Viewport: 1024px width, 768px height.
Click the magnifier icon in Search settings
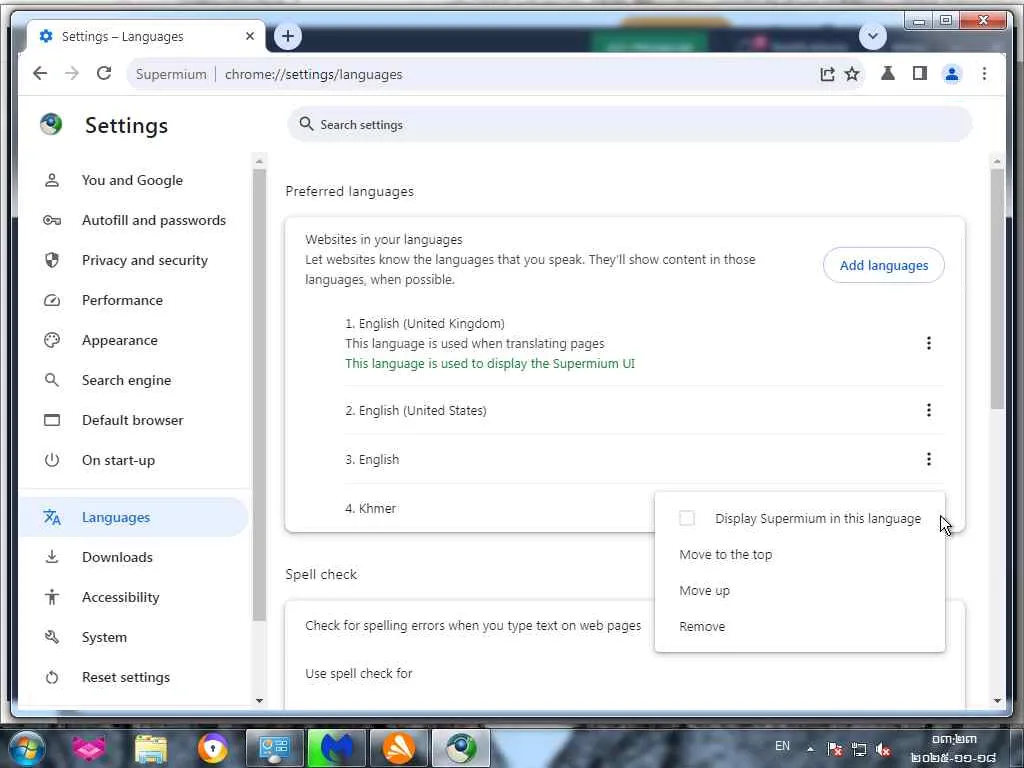click(306, 124)
